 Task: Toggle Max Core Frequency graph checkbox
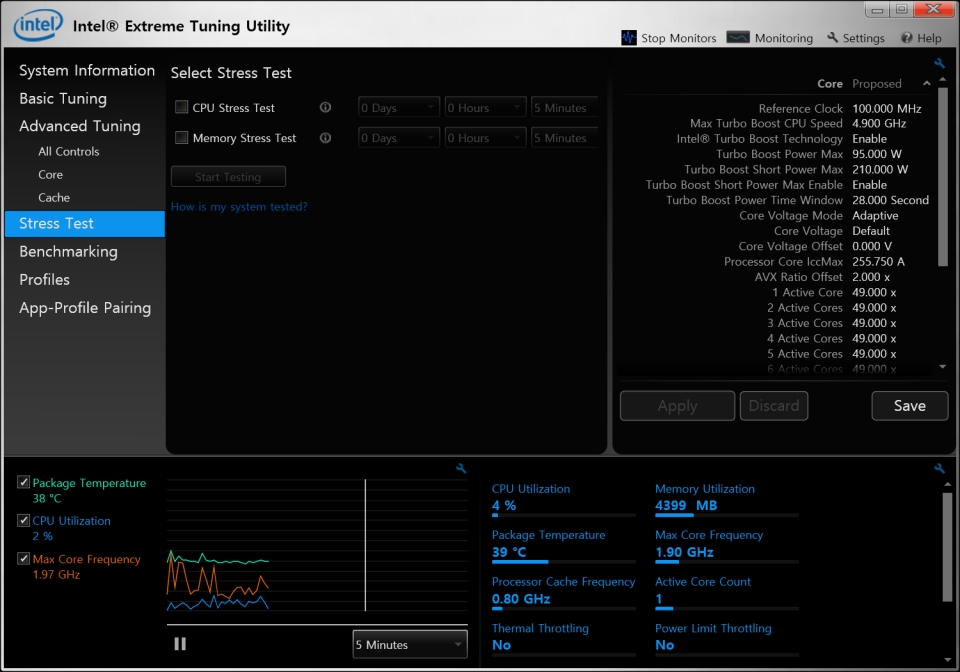coord(24,559)
